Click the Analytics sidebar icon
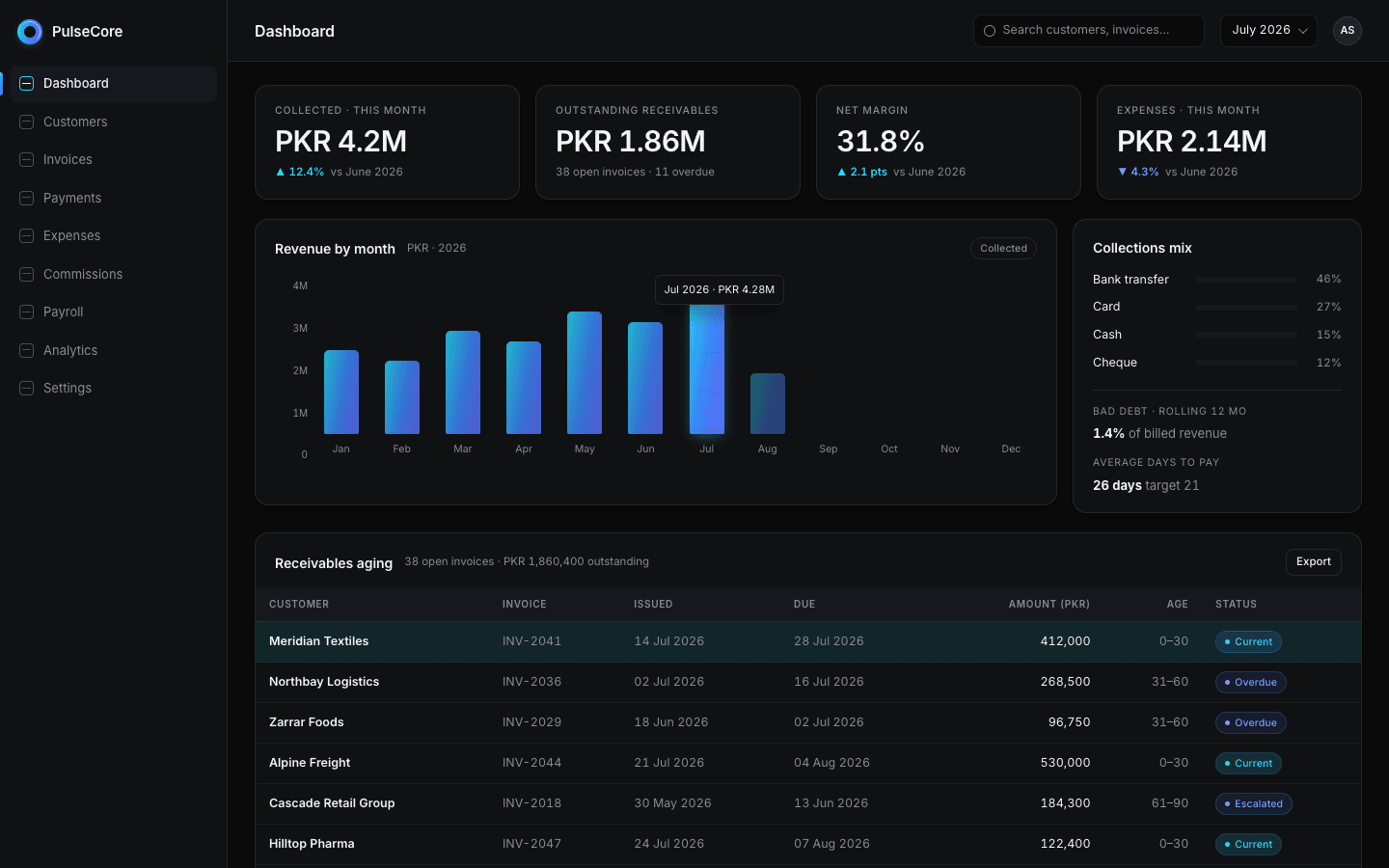 pos(27,350)
